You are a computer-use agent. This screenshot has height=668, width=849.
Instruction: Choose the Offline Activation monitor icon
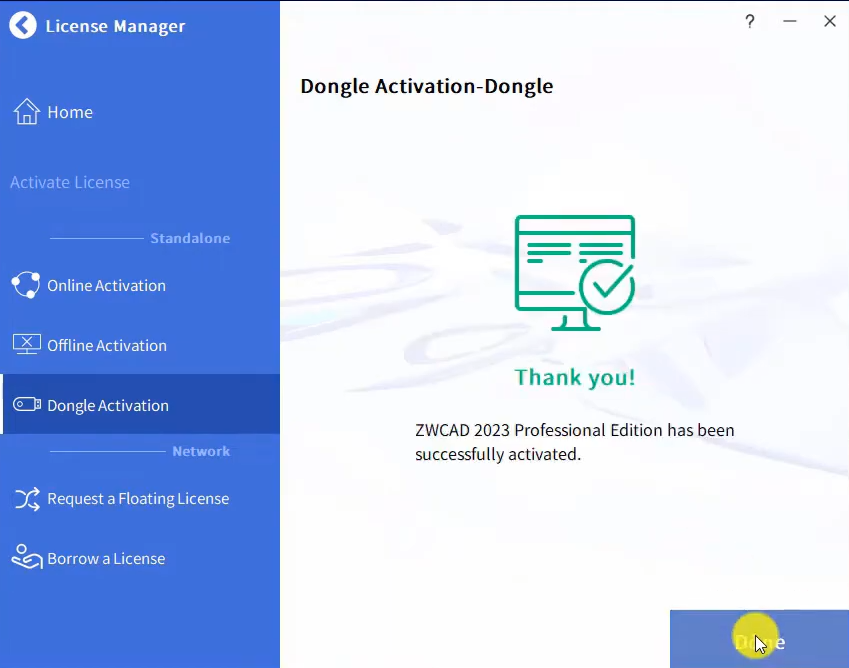(27, 345)
